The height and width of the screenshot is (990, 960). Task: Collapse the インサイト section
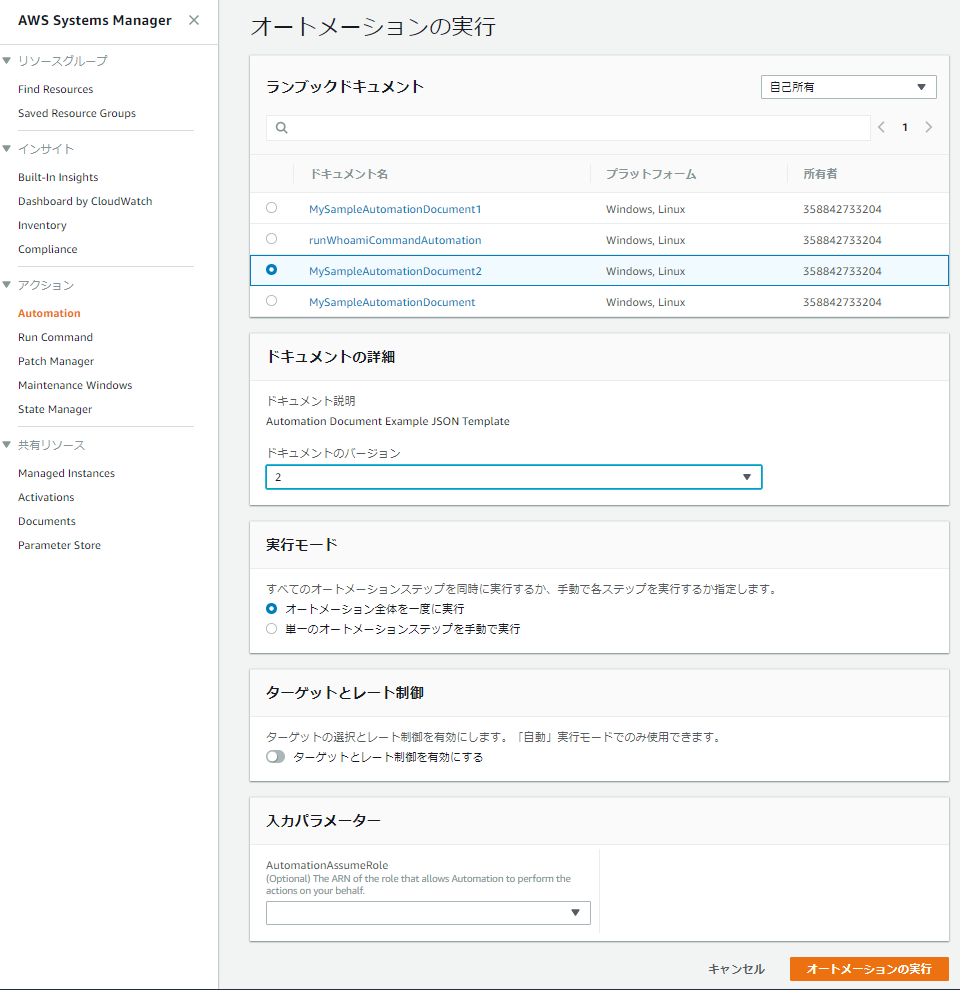click(x=7, y=149)
